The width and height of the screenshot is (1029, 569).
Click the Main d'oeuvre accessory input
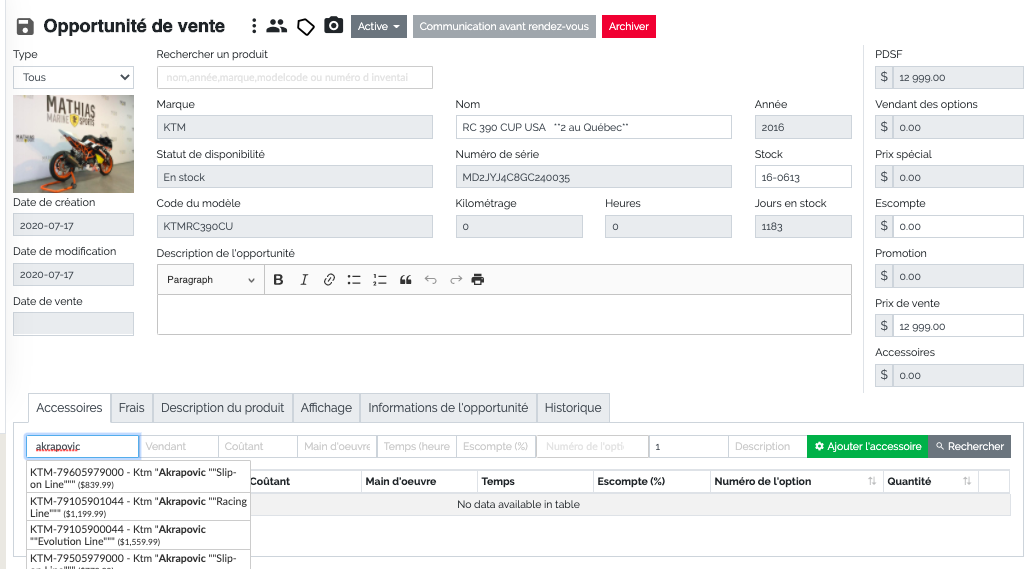point(337,446)
